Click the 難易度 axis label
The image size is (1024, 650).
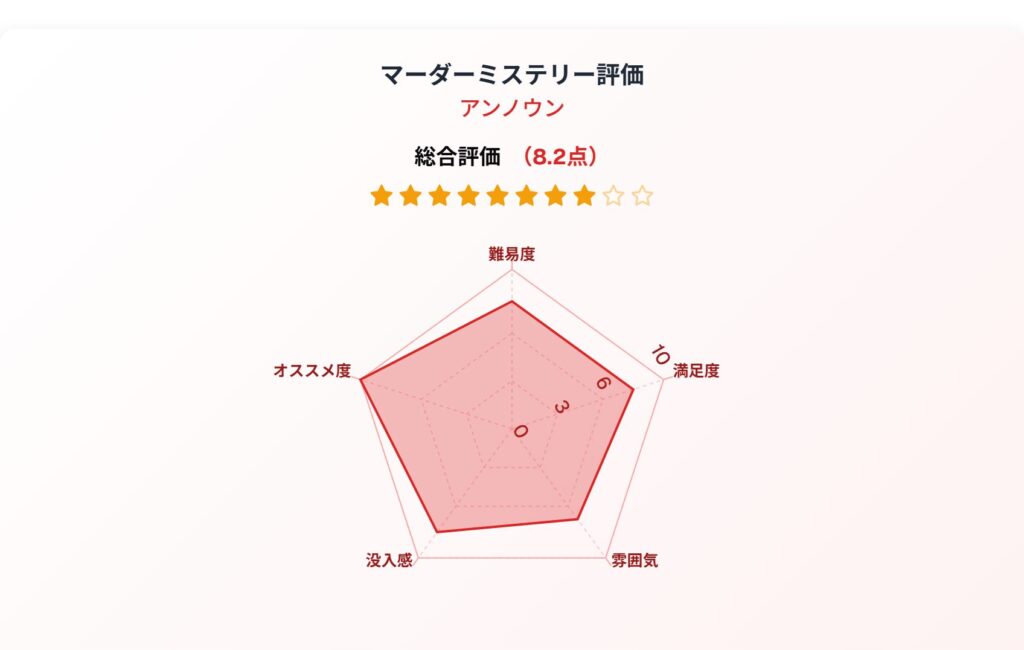pos(512,254)
